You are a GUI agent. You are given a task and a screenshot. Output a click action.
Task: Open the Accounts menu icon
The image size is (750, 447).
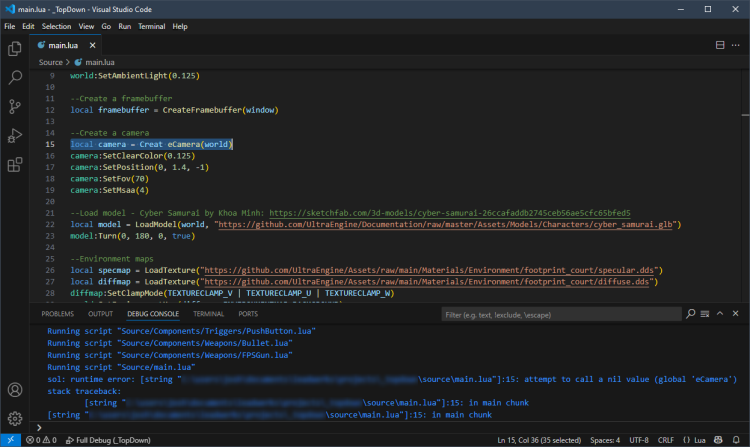coord(15,389)
